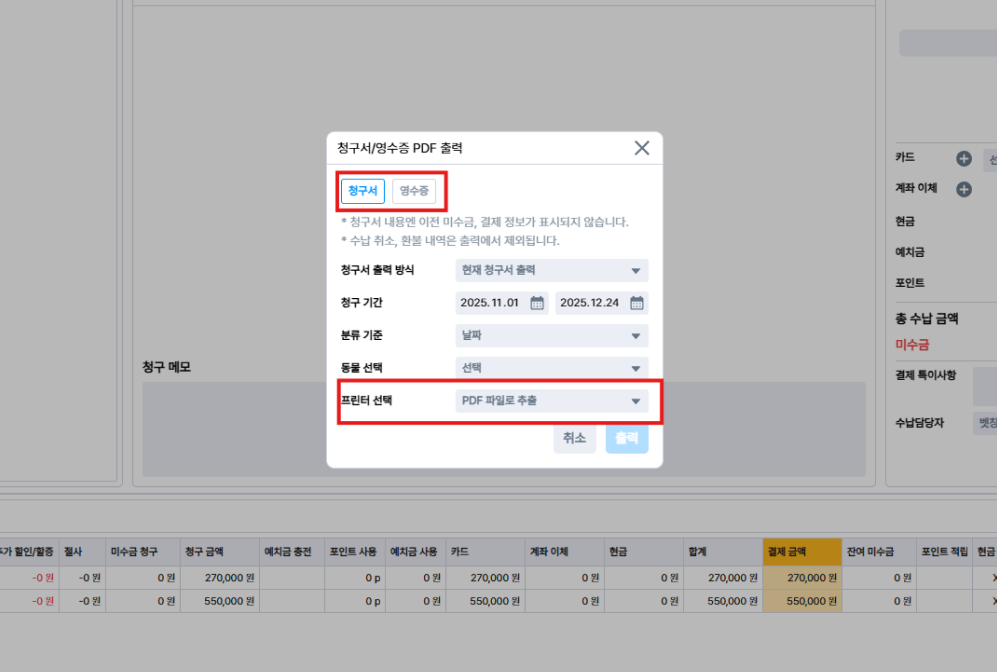Click the 결제 금액 column header
This screenshot has height=672, width=997.
coord(802,552)
